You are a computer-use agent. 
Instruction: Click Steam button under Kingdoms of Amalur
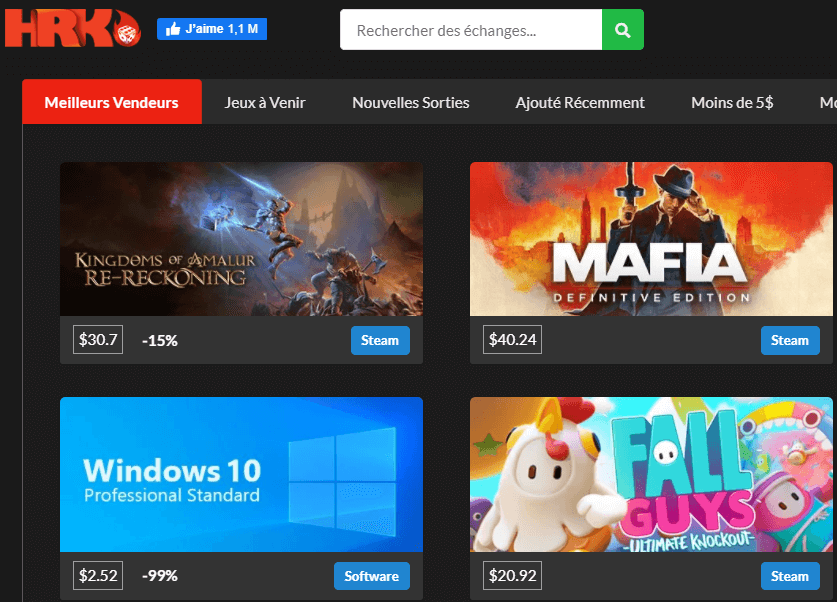(380, 340)
